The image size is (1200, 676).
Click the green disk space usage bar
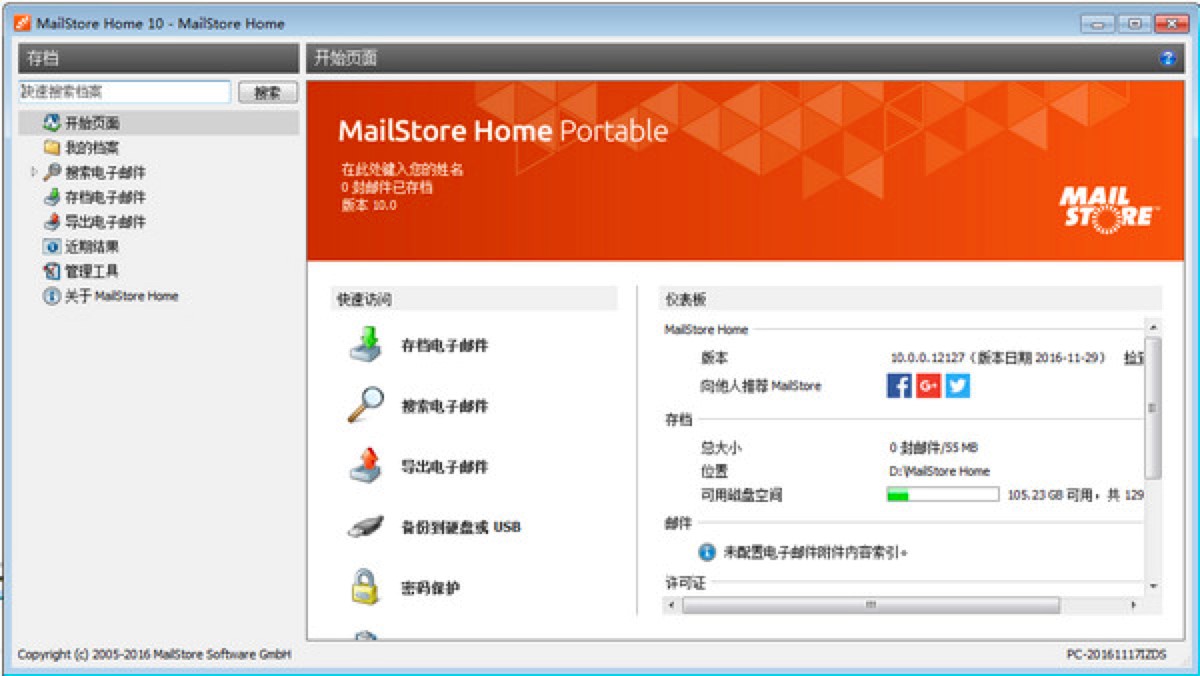point(942,494)
